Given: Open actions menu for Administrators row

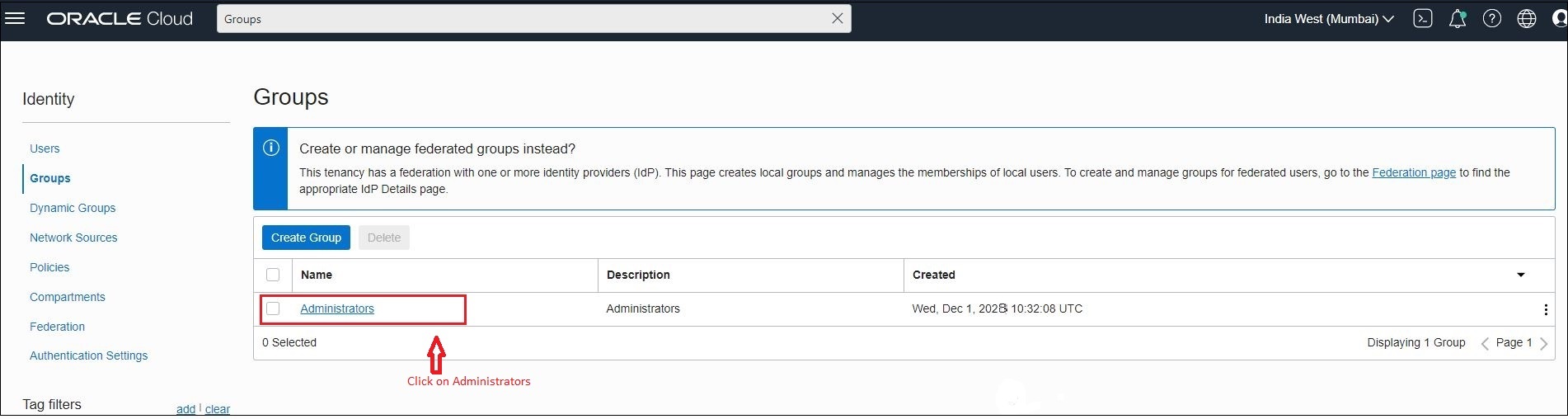Looking at the screenshot, I should [x=1545, y=309].
